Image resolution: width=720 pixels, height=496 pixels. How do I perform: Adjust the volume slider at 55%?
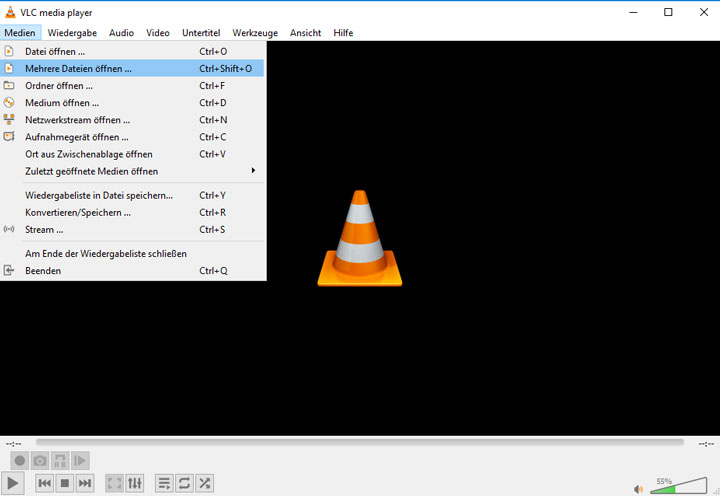coord(679,485)
